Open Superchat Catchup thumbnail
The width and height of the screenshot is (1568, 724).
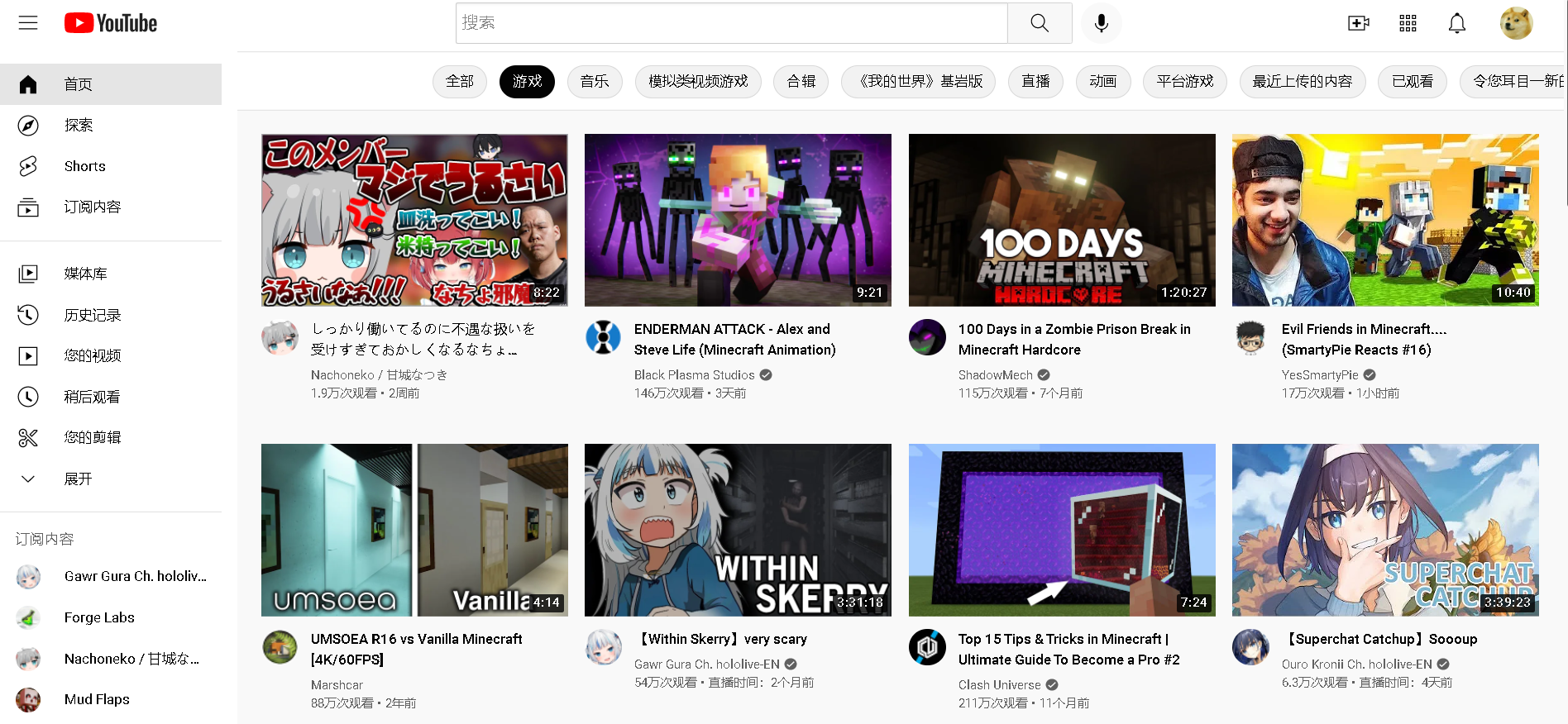pyautogui.click(x=1385, y=530)
